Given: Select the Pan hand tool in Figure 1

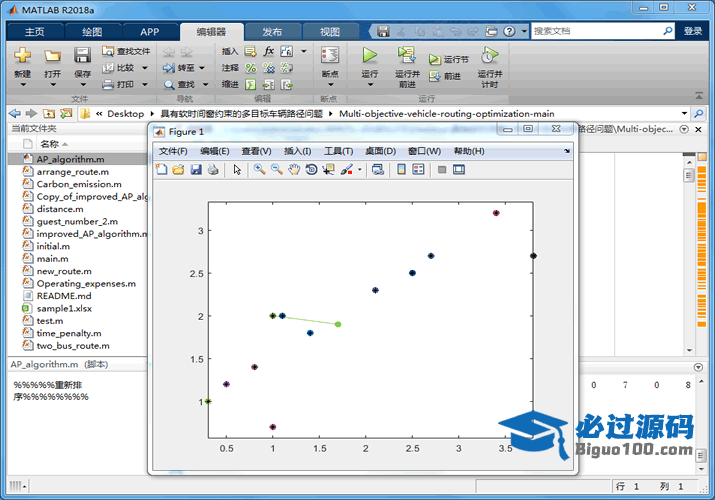Looking at the screenshot, I should click(294, 170).
